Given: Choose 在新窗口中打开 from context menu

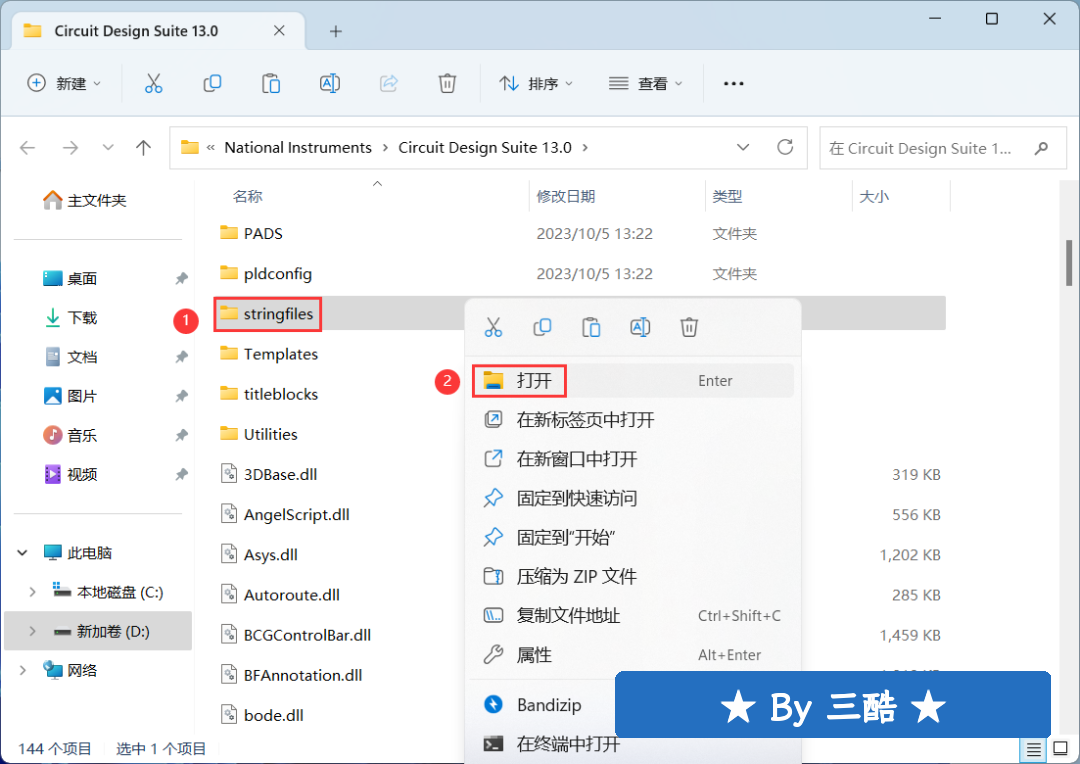Looking at the screenshot, I should (633, 459).
